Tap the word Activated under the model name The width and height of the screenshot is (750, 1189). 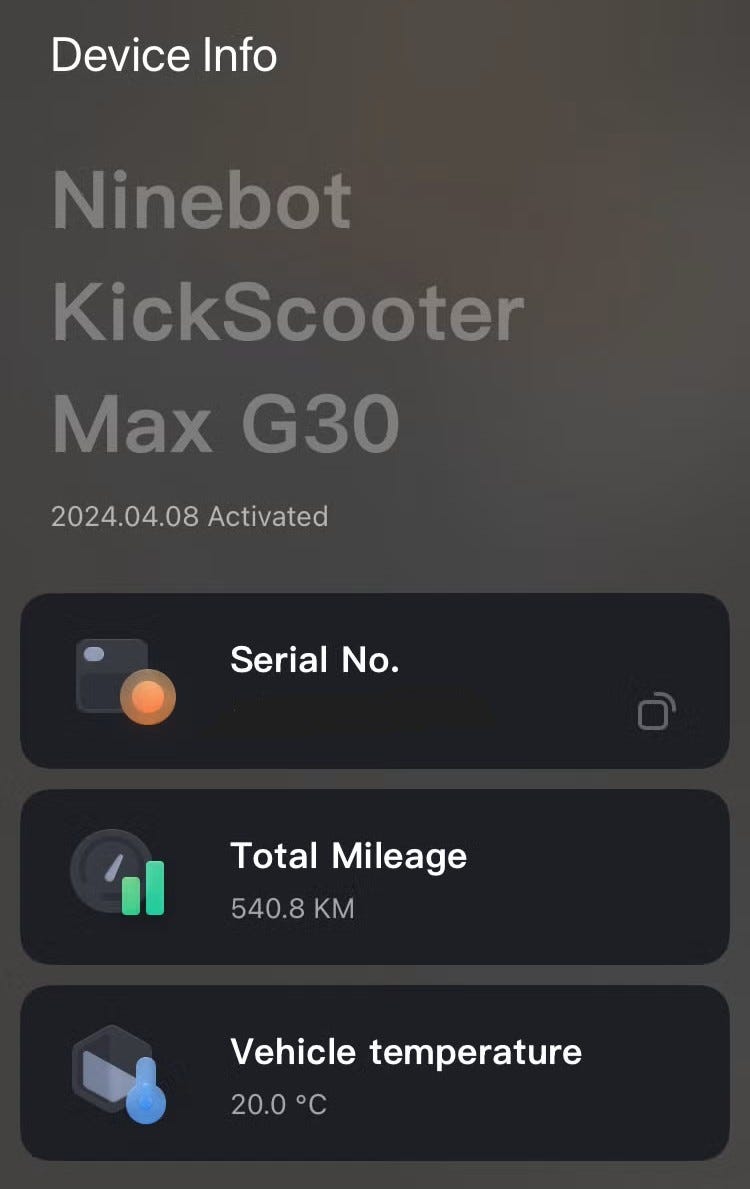click(x=268, y=516)
